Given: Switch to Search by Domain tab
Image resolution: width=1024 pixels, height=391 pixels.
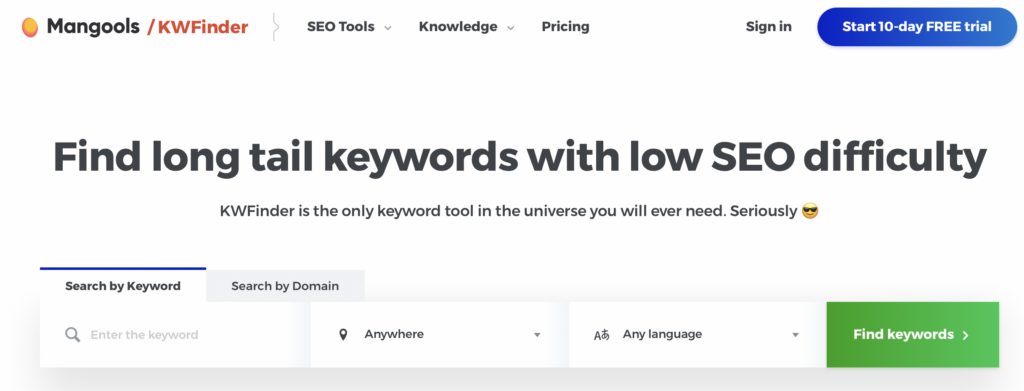Looking at the screenshot, I should click(x=285, y=286).
